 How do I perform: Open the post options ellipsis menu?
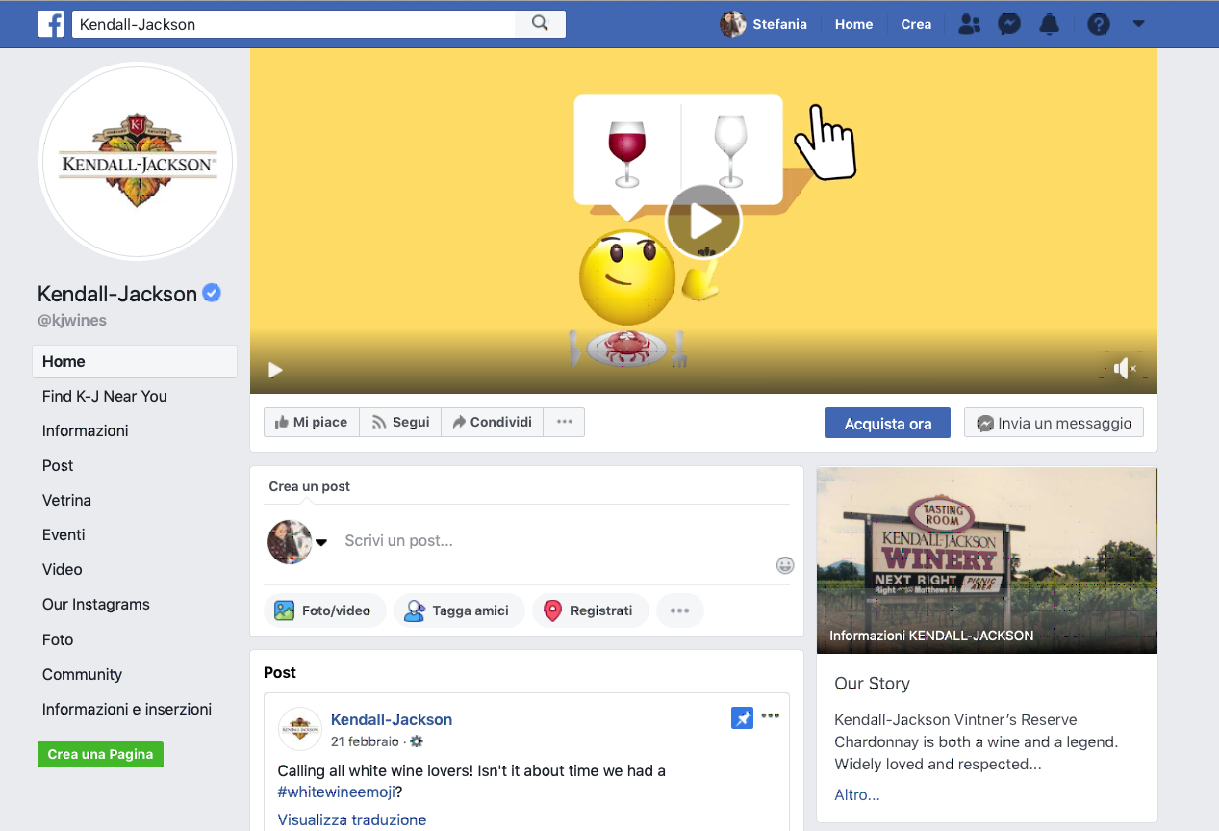[770, 716]
